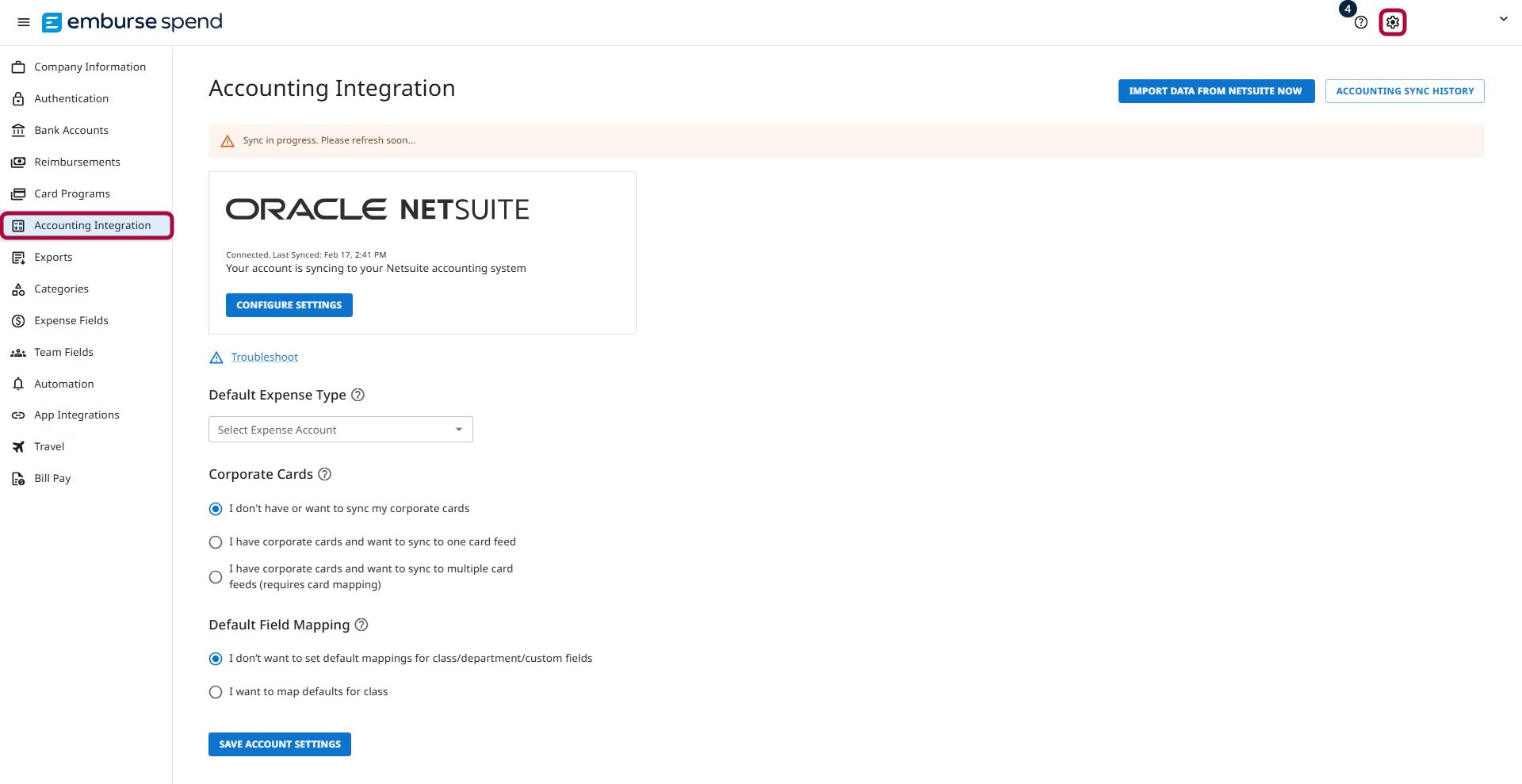The image size is (1522, 784).
Task: Click the Travel airplane icon
Action: [x=18, y=446]
